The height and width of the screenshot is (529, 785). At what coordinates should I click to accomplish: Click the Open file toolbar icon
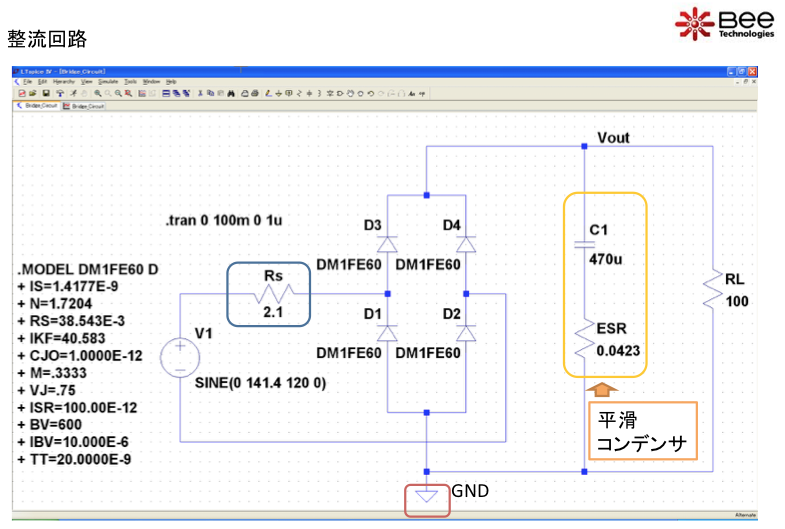coord(33,93)
